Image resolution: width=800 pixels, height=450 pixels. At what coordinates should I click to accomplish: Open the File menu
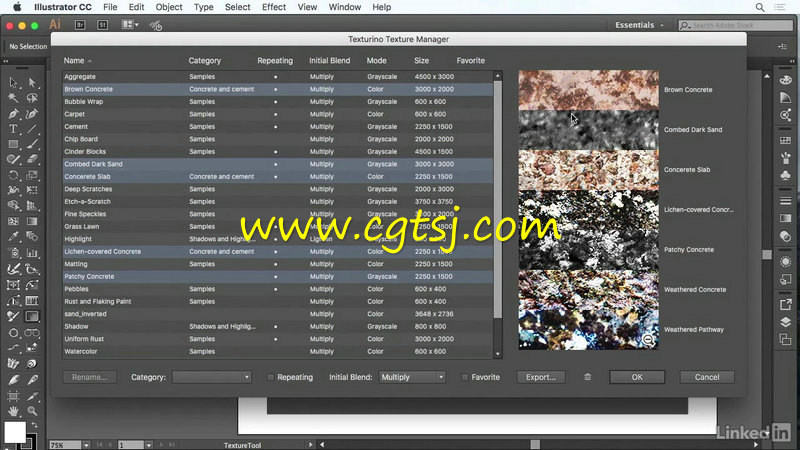(110, 7)
